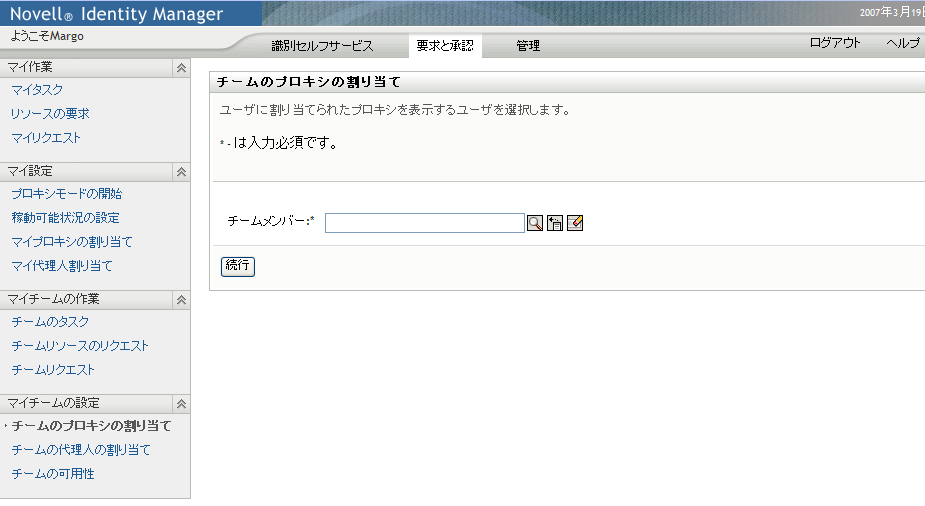
Task: Start プロキシモードの開始
Action: [67, 193]
